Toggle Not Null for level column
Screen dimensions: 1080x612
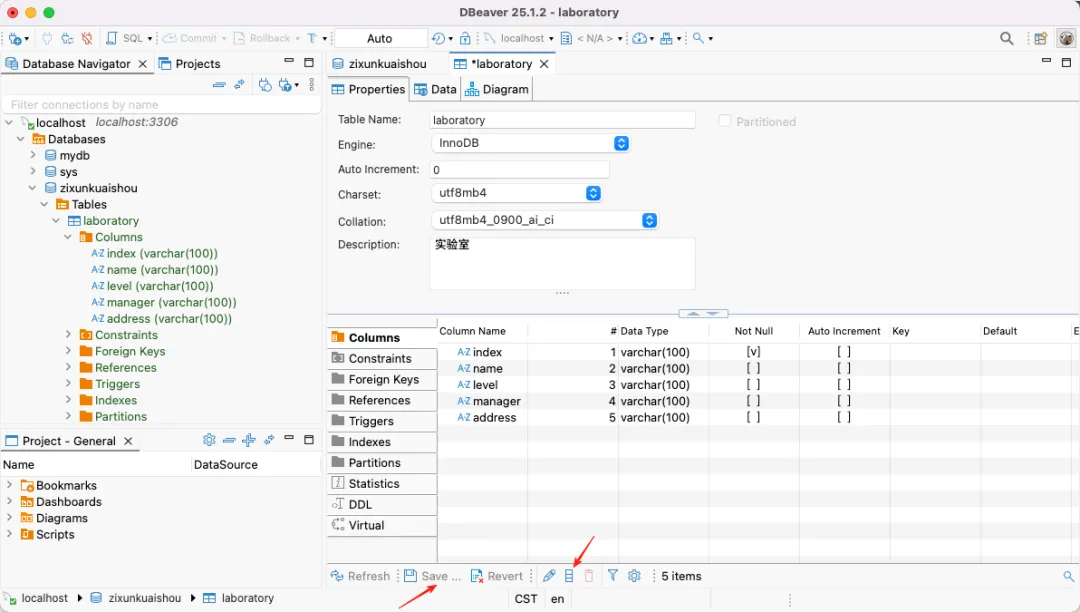754,385
